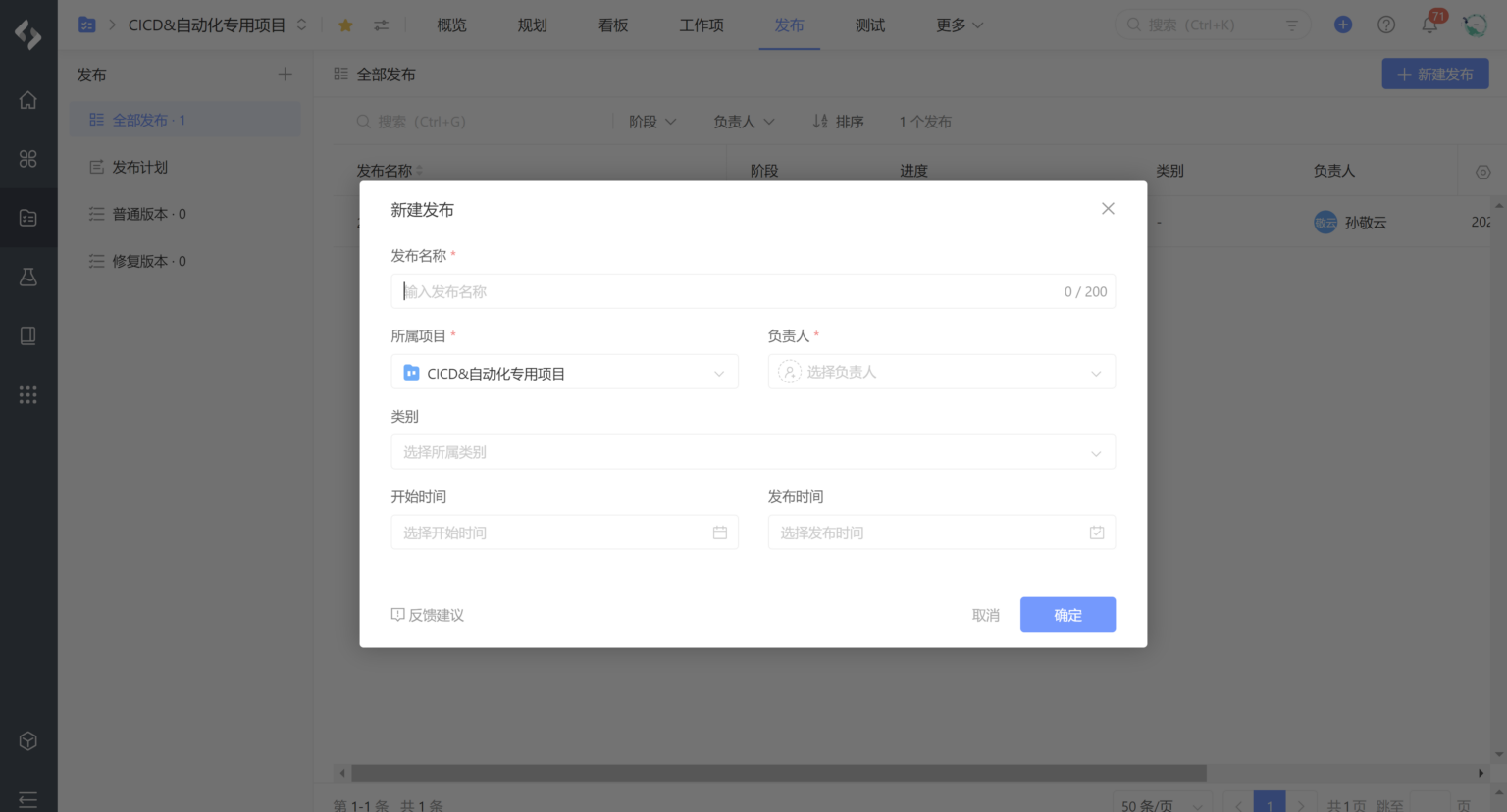Toggle the star to favorite CICD&自动化专用项目
Viewport: 1507px width, 812px height.
pos(344,25)
